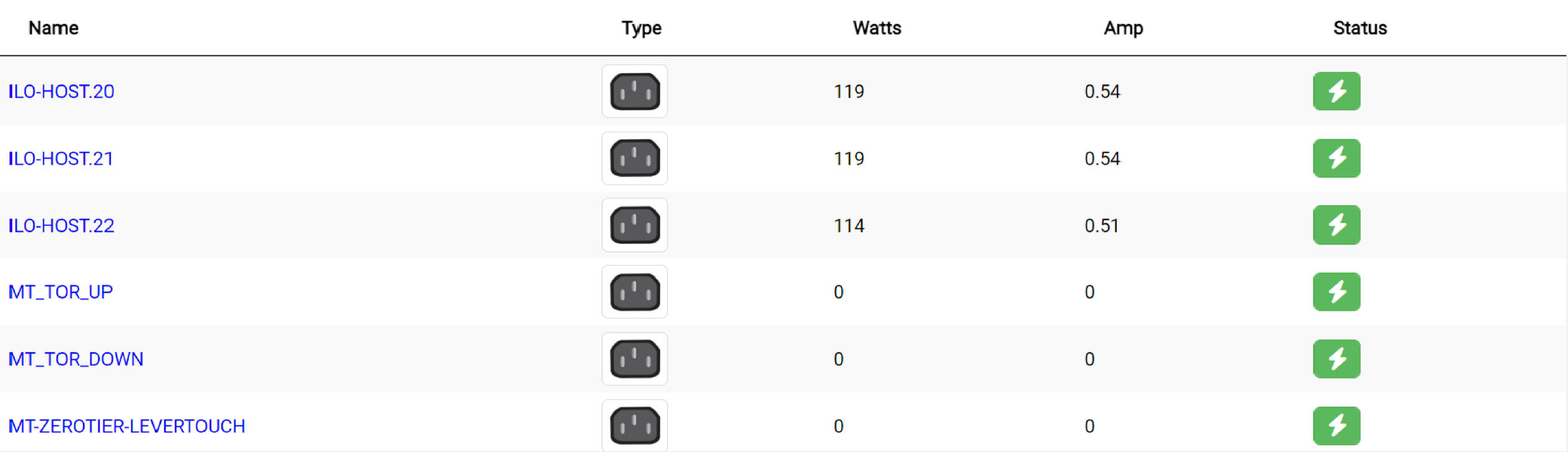Screen dimensions: 1568x452
Task: Toggle power status for ILO-HOST.22
Action: pos(1337,225)
